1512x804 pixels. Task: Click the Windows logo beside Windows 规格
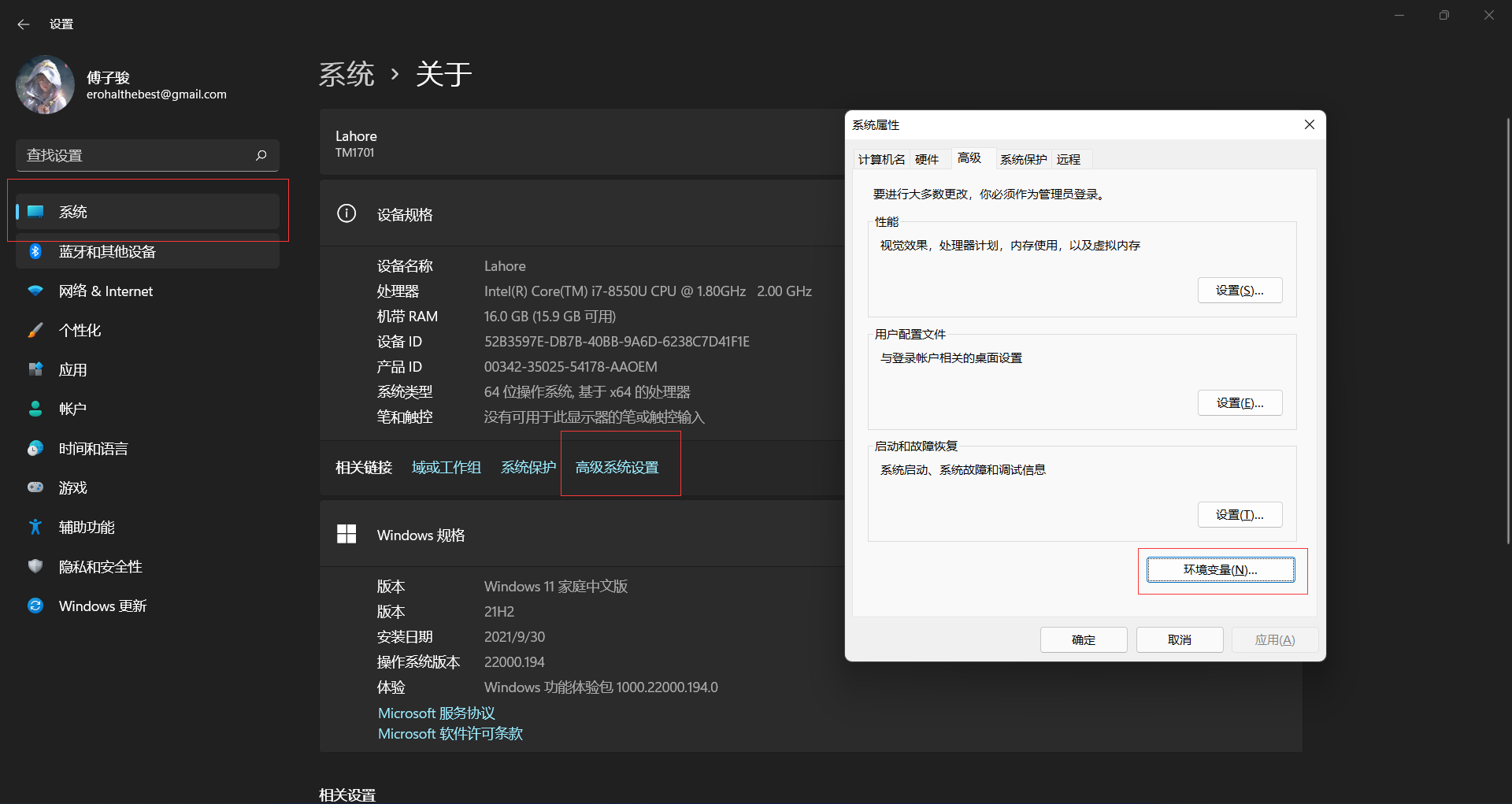(346, 534)
